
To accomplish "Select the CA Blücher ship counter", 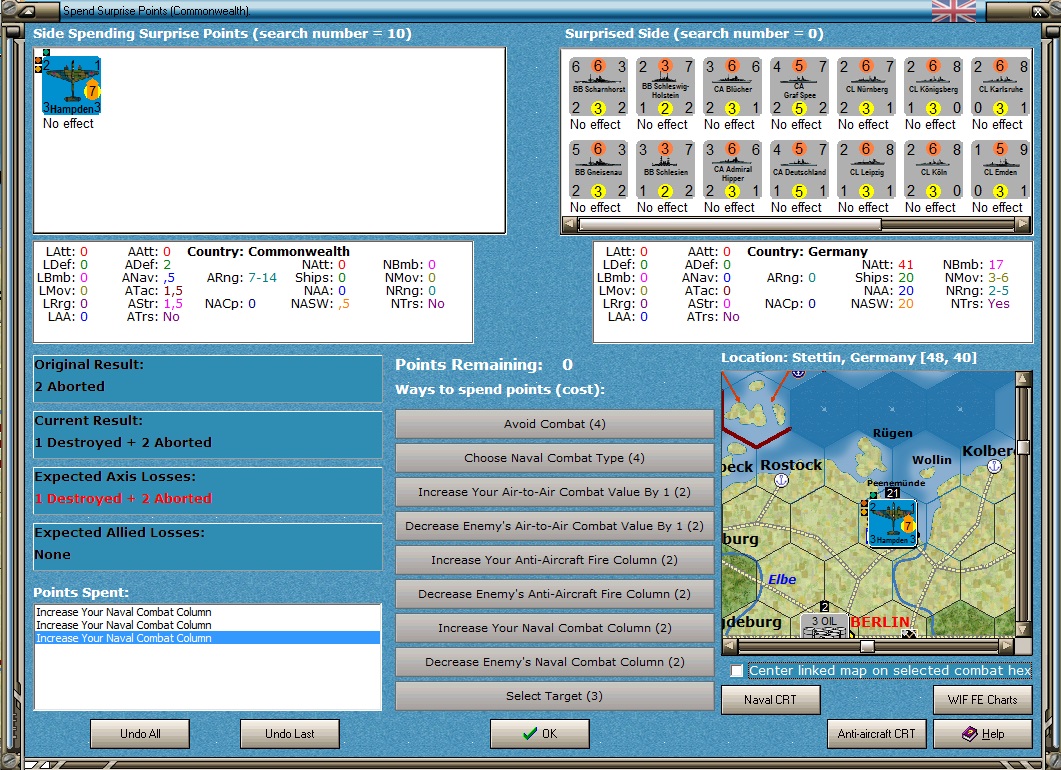I will click(x=732, y=87).
